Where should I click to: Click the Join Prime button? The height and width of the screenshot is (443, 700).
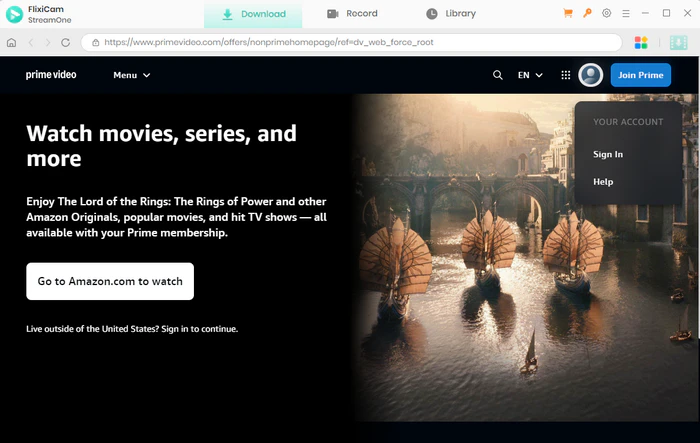[x=640, y=75]
